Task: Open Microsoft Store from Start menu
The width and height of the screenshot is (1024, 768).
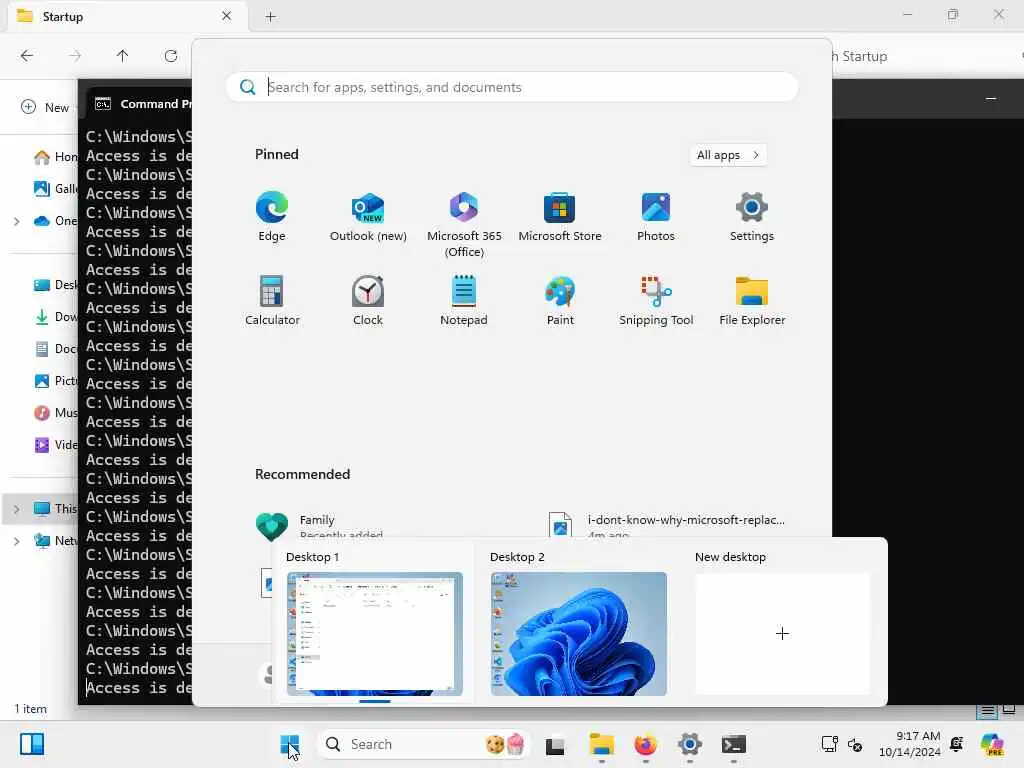Action: [560, 217]
